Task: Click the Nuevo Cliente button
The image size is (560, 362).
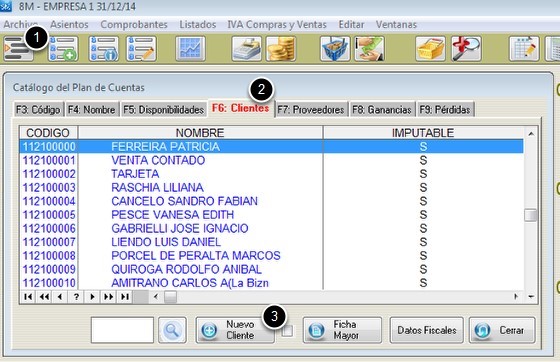Action: (x=235, y=330)
